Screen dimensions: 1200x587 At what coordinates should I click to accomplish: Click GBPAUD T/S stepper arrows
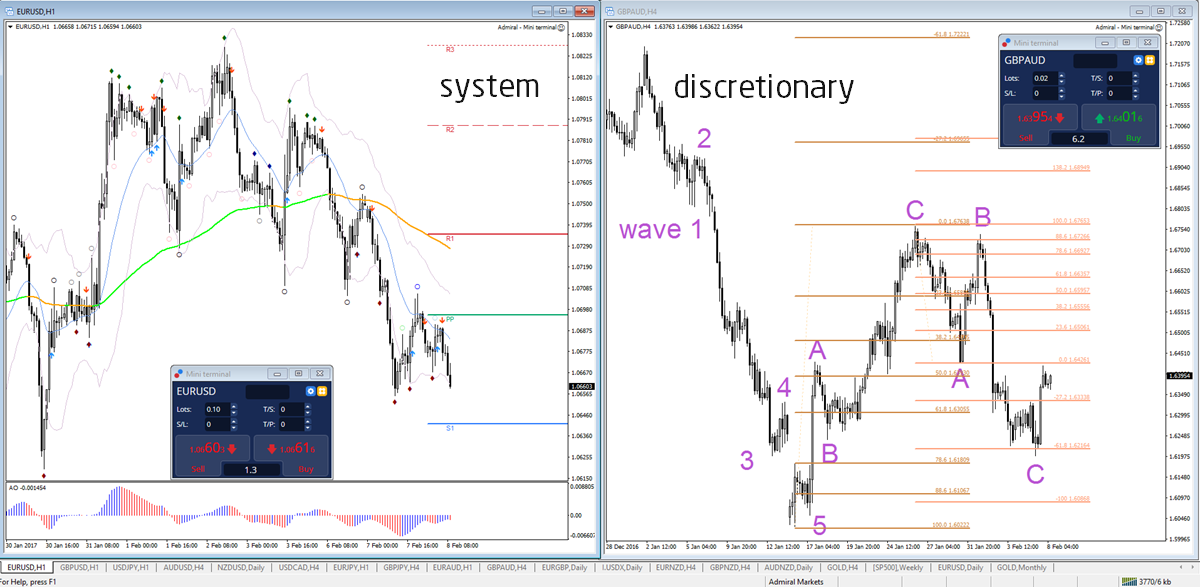(x=1136, y=78)
